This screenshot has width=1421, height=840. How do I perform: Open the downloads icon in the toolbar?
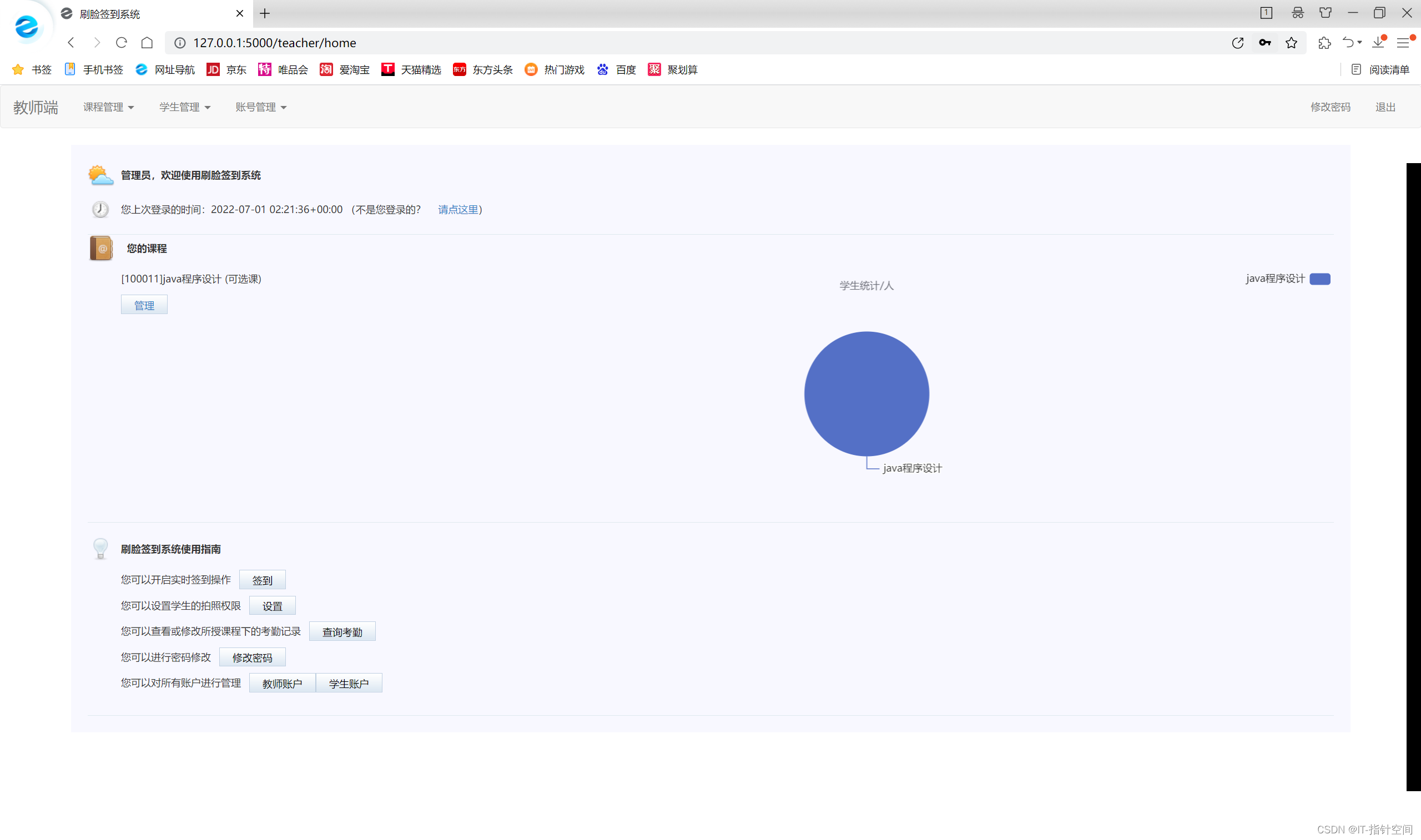(x=1377, y=43)
